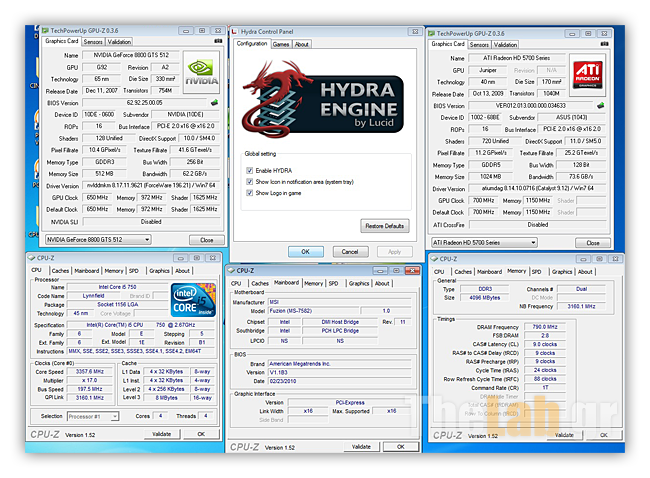Click the camera screenshot icon in ATI GPU-Z window
650x478 pixels.
pos(604,44)
